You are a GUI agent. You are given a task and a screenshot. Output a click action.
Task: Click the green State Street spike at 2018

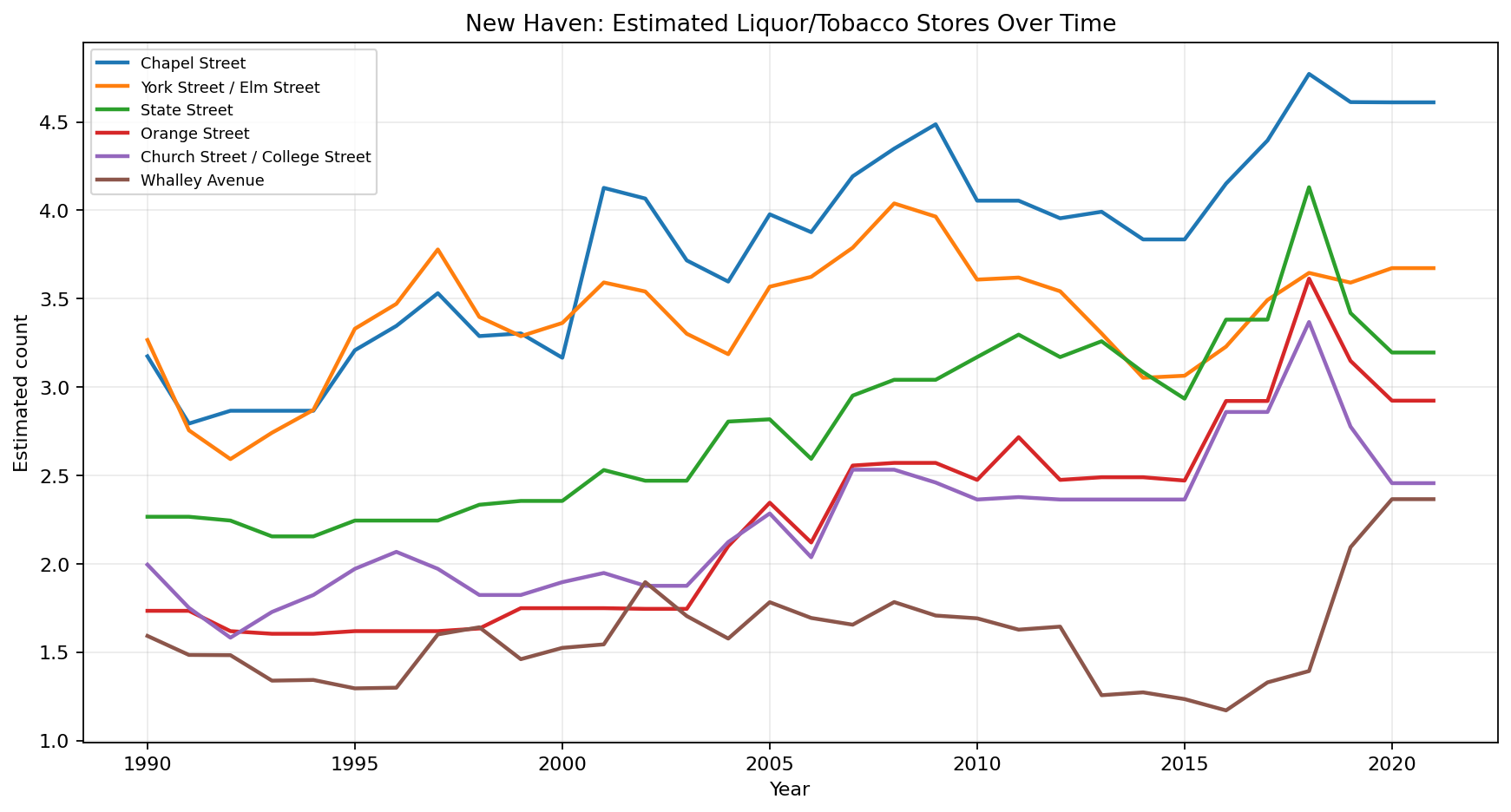click(1309, 185)
